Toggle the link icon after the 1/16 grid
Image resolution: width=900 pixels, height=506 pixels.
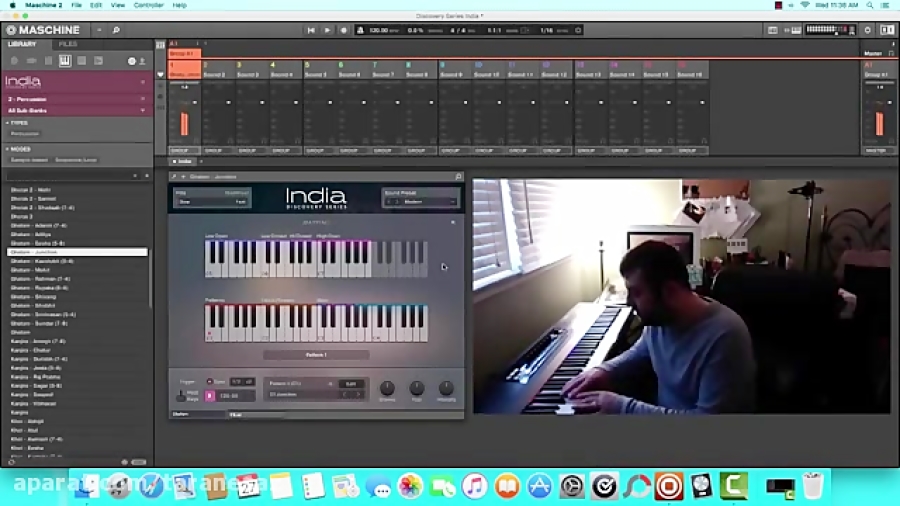578,30
